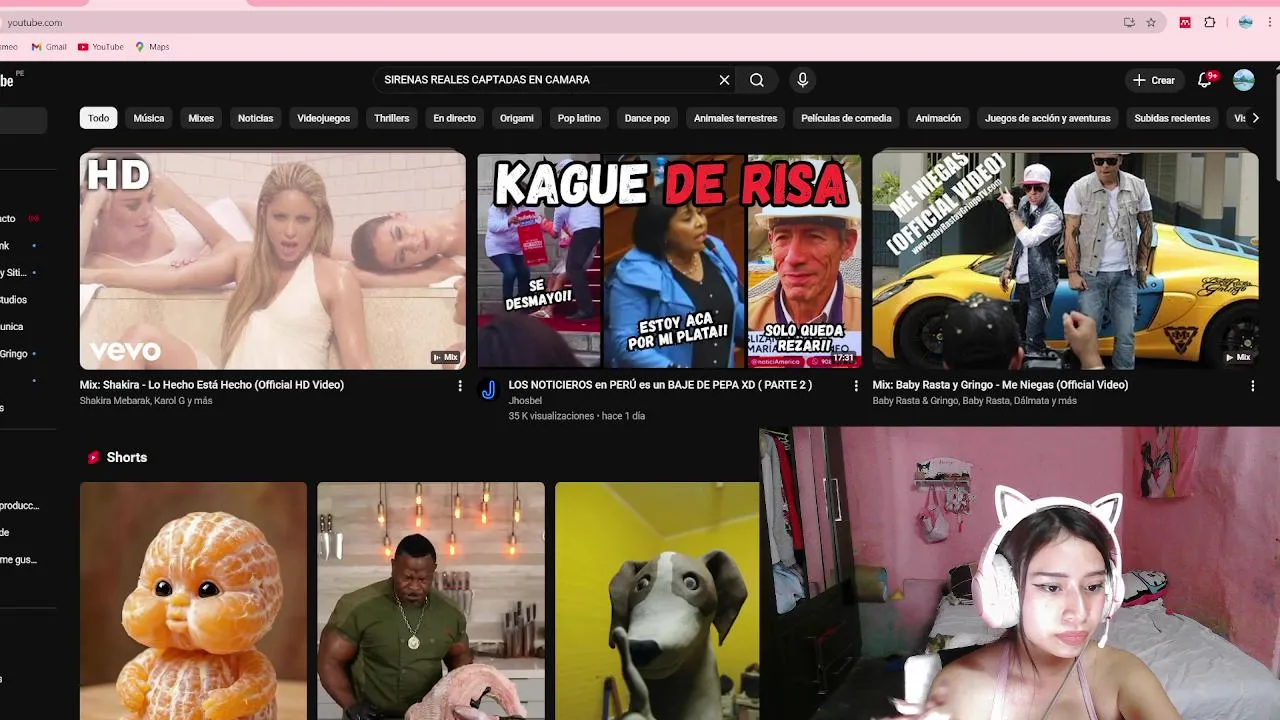Select the Películas de comedia filter chip

(846, 118)
